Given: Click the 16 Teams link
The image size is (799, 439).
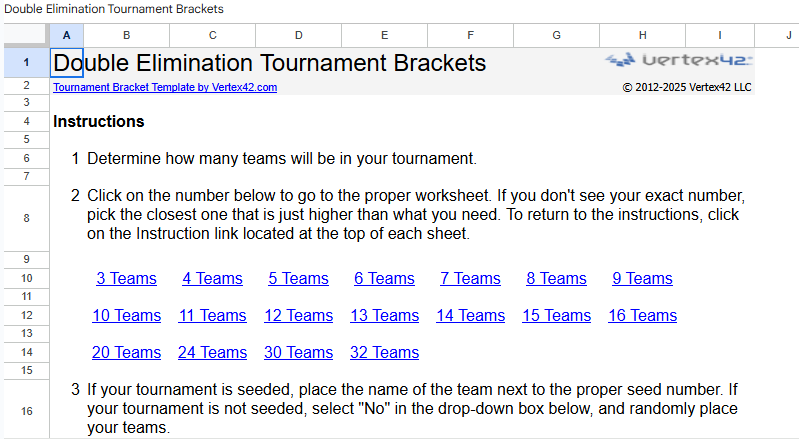Looking at the screenshot, I should tap(642, 316).
